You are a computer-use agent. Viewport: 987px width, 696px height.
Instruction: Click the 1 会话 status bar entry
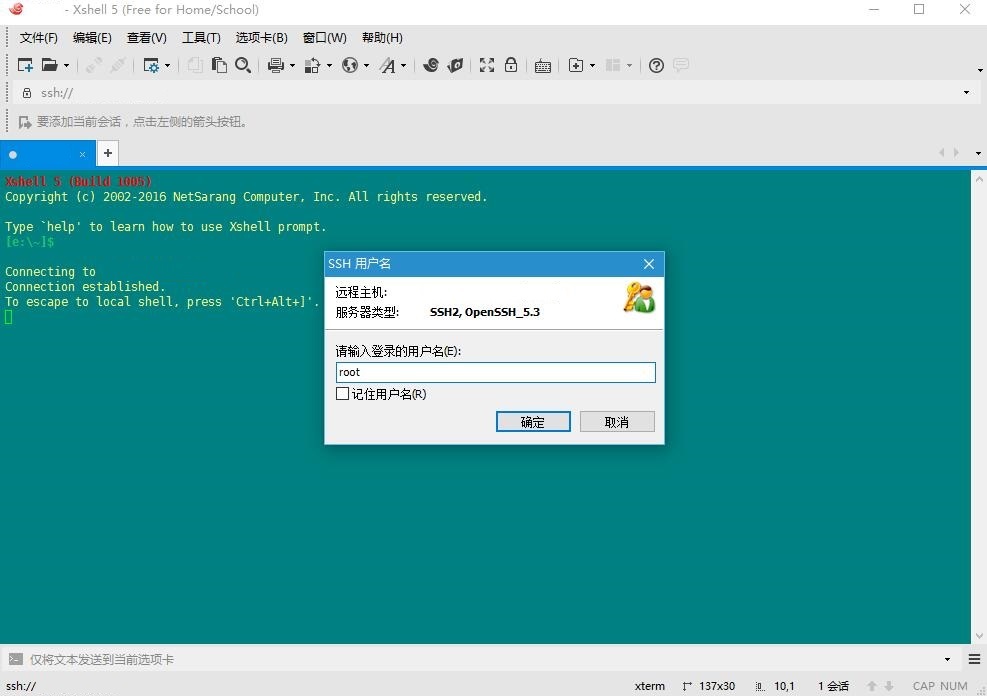[x=833, y=686]
